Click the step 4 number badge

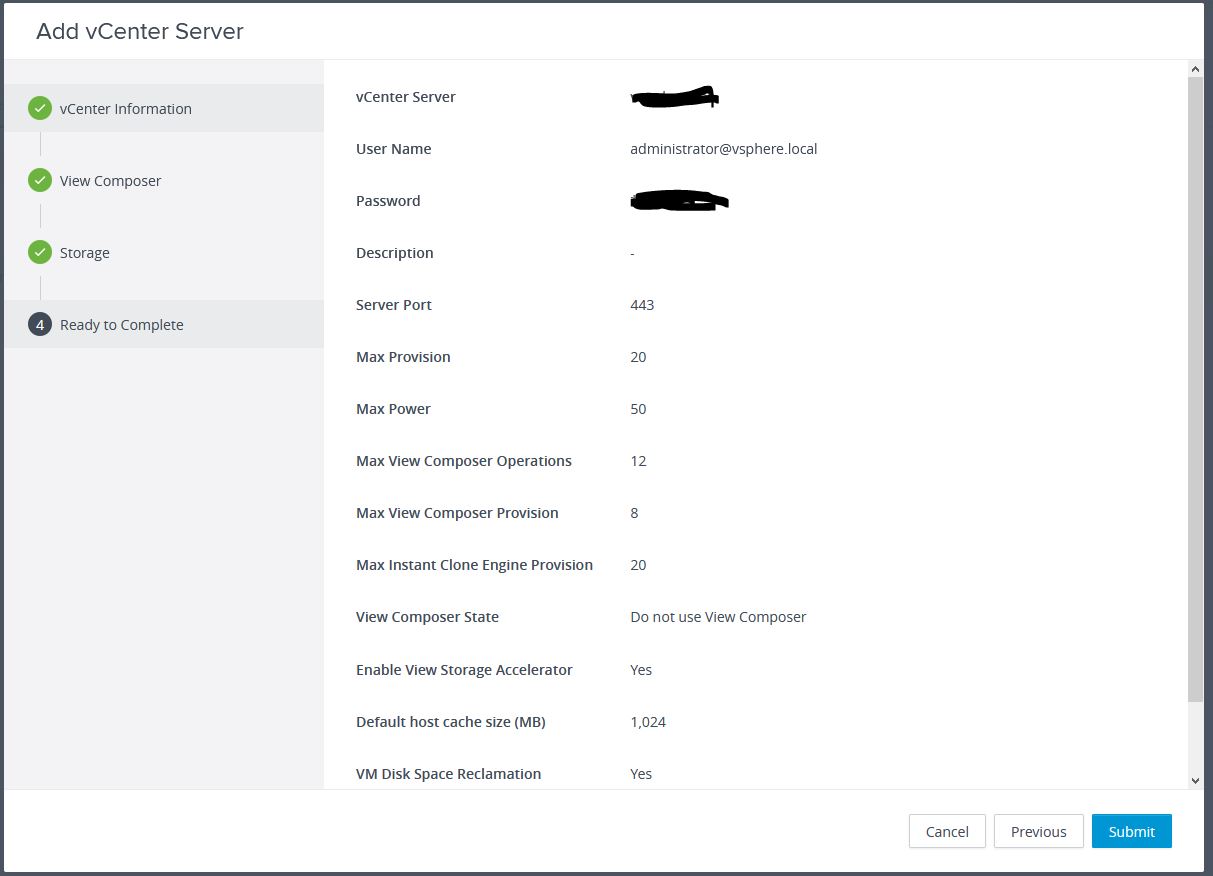(40, 324)
